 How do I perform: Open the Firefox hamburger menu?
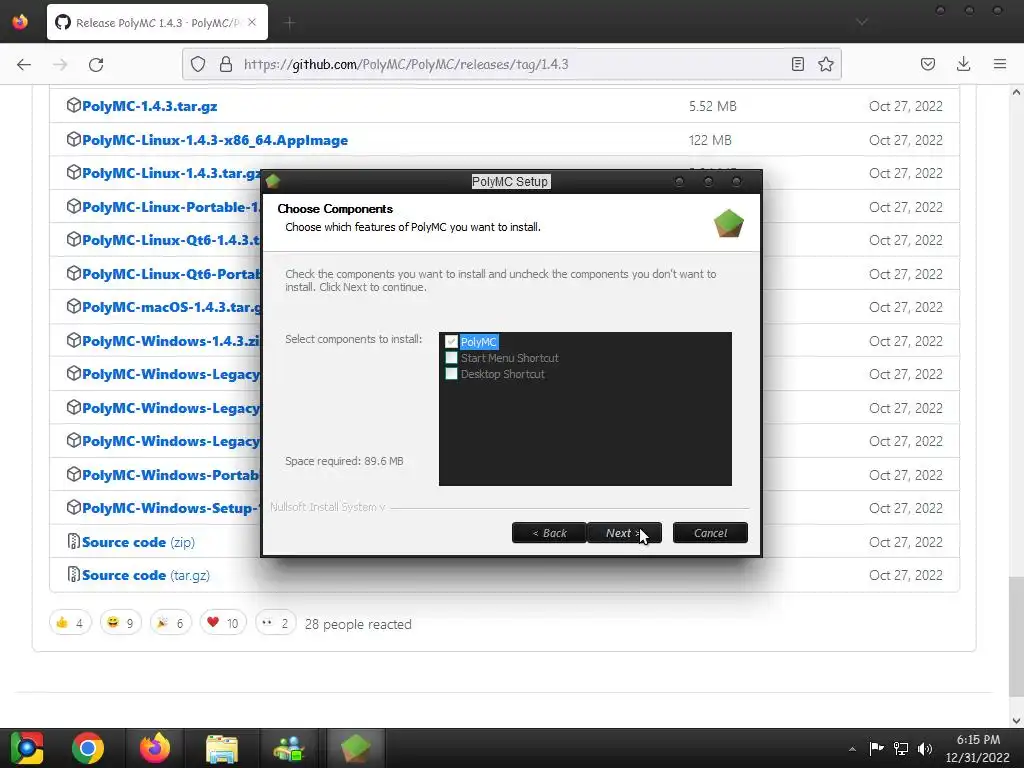(1000, 64)
